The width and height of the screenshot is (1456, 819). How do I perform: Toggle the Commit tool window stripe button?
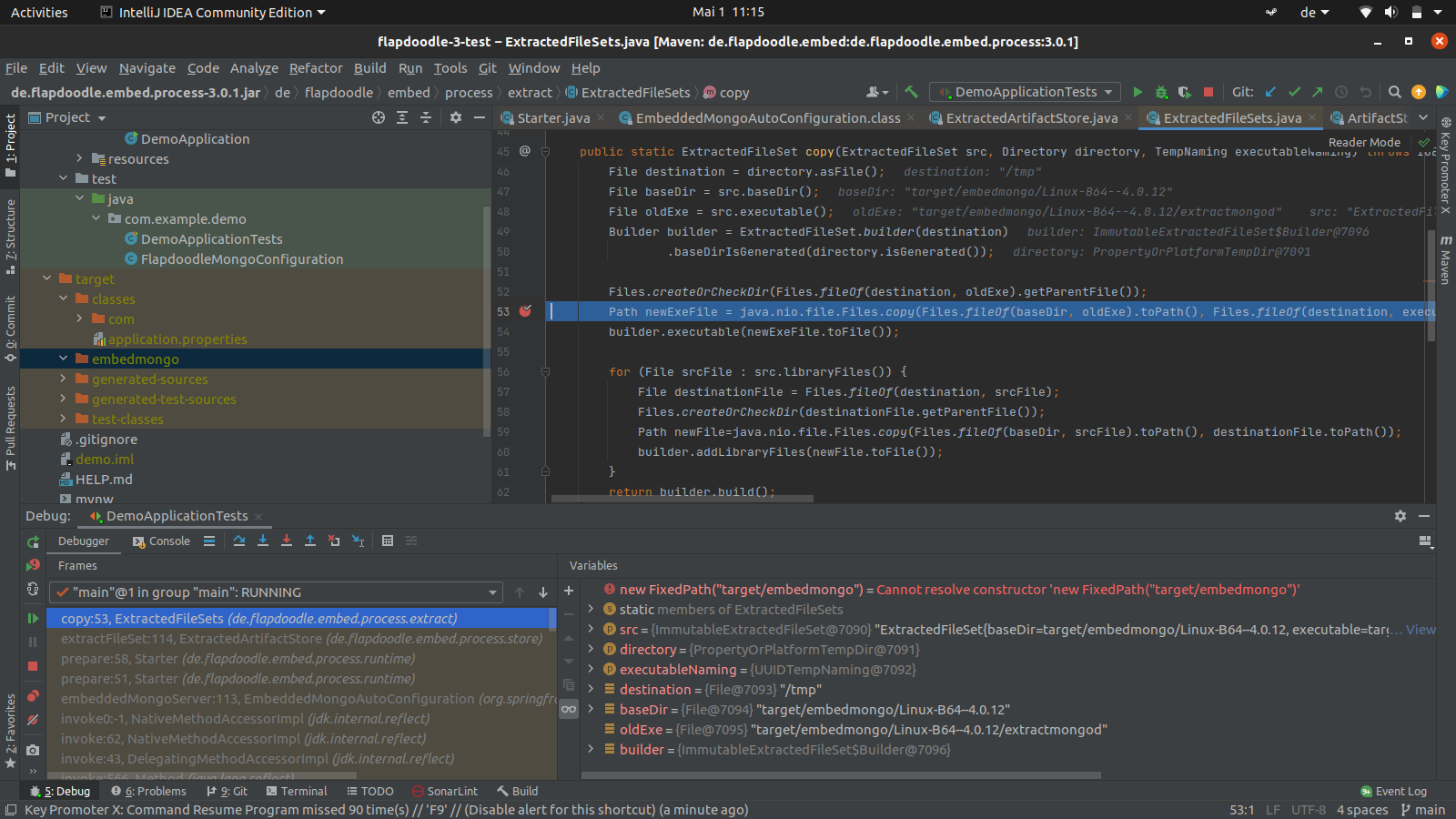click(11, 328)
